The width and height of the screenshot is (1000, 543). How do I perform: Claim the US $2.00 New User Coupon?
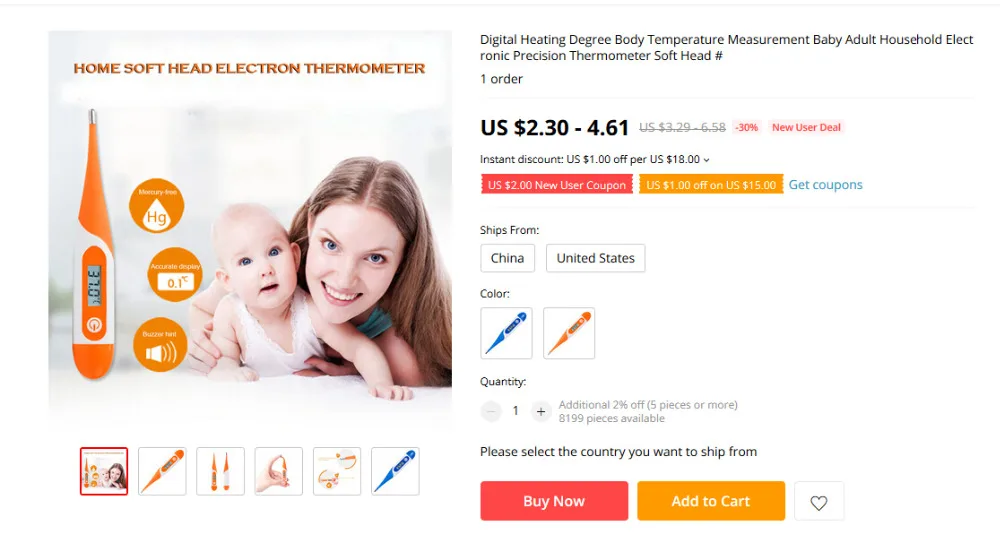(557, 185)
